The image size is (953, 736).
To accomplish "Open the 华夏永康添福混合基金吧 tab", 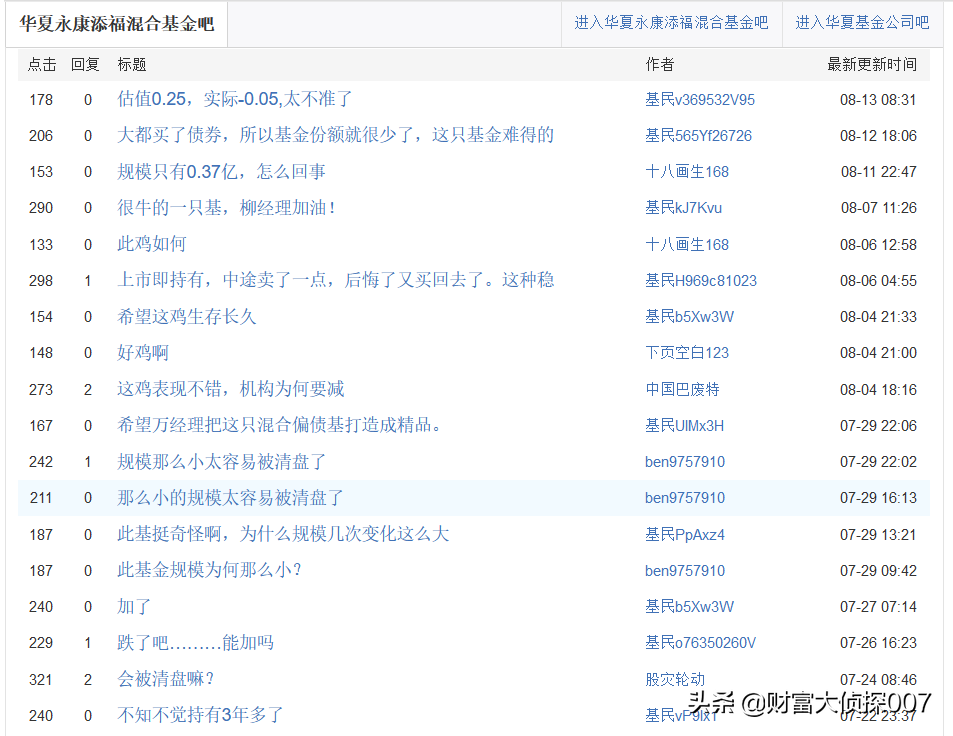I will (x=117, y=24).
